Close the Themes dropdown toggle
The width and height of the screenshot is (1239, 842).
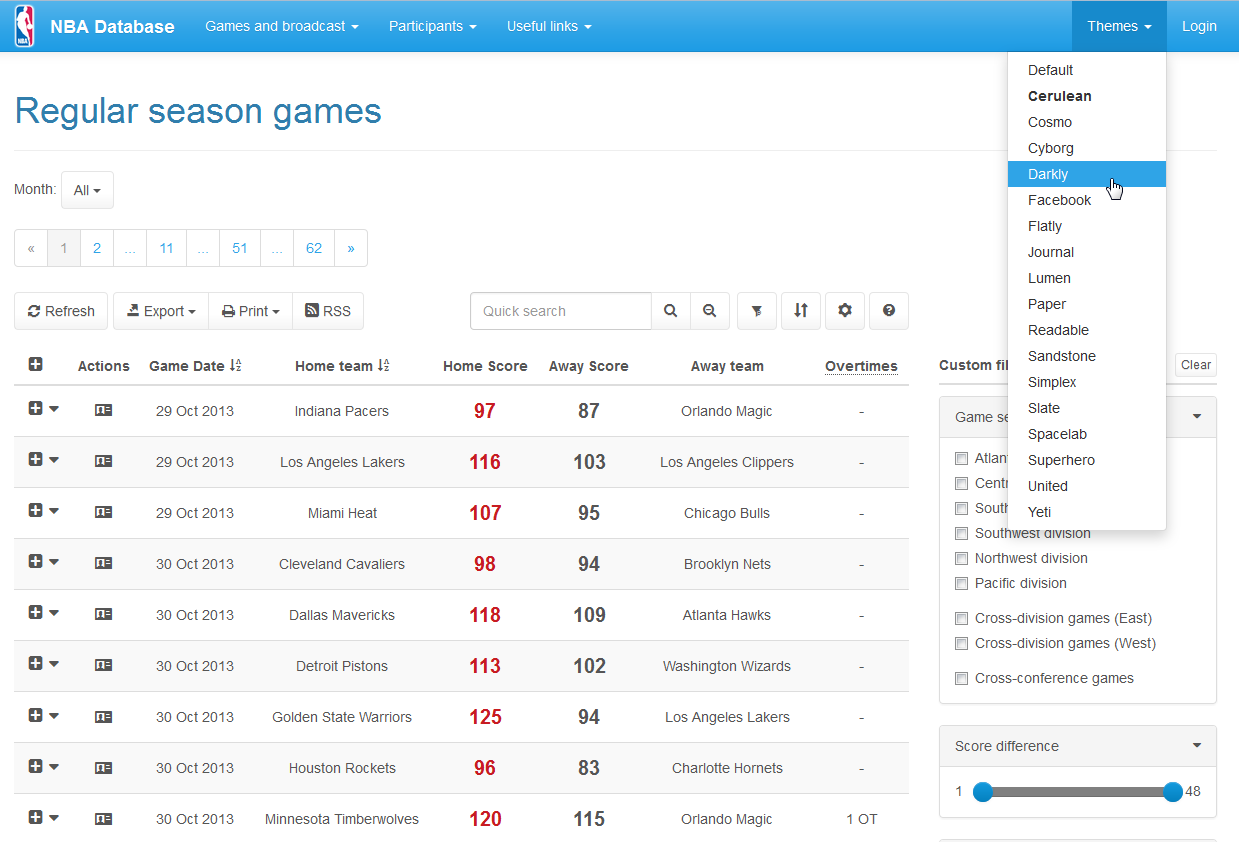(1119, 26)
